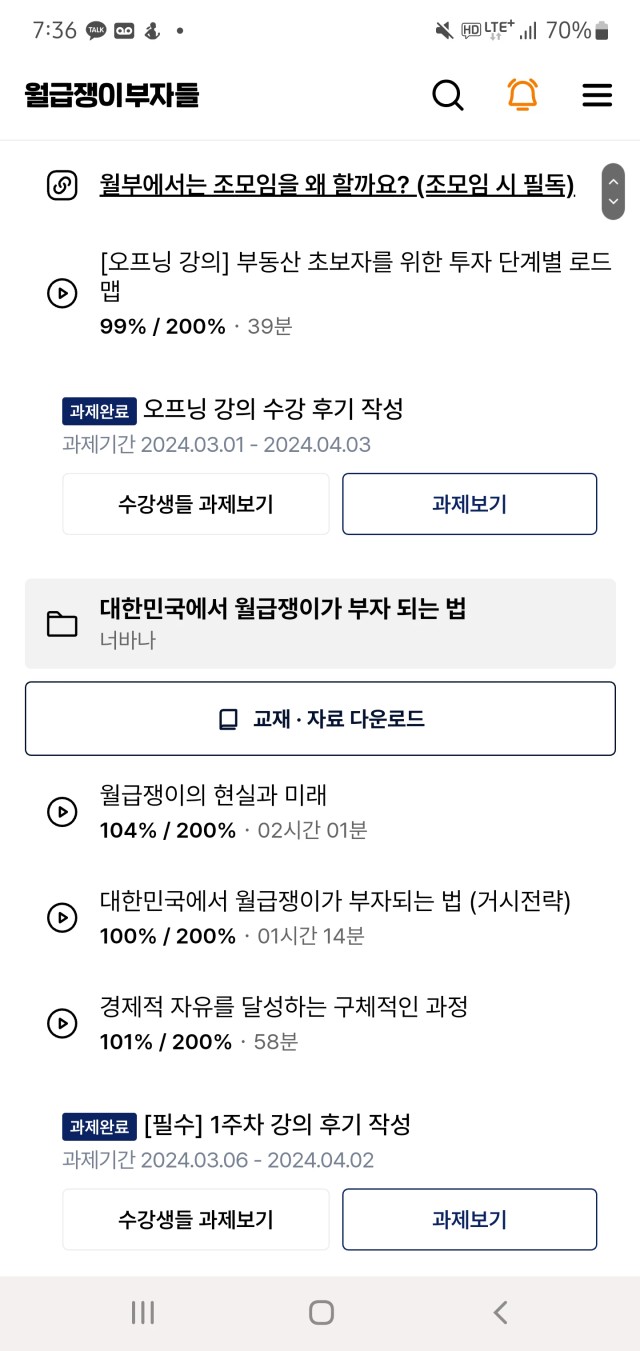Play 경제적 자유를 달성하는 lecture
This screenshot has height=1351, width=640.
(62, 1024)
